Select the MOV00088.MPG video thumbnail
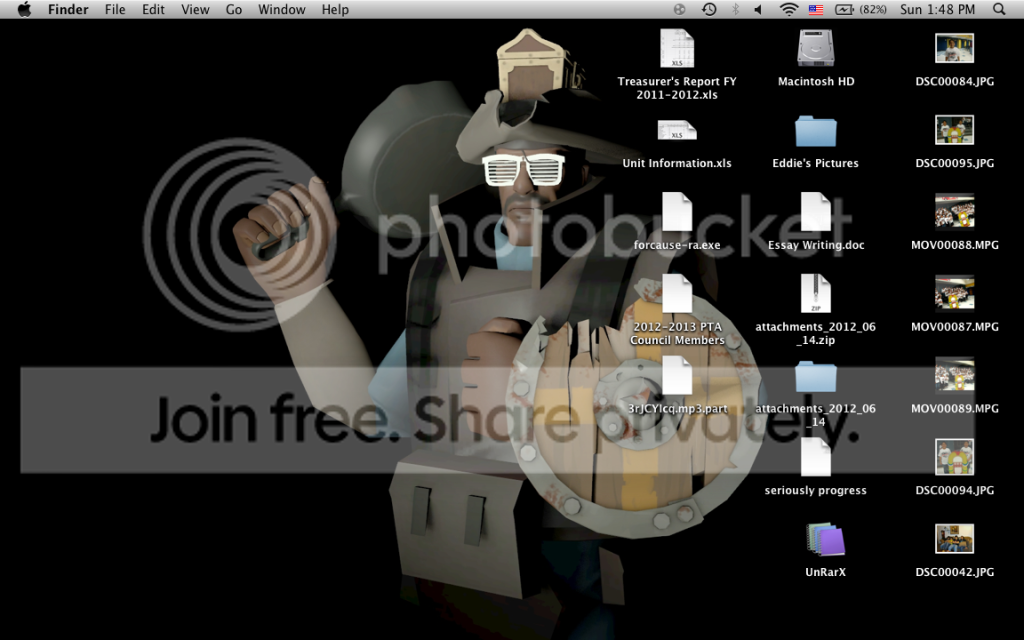This screenshot has height=640, width=1024. click(x=954, y=212)
